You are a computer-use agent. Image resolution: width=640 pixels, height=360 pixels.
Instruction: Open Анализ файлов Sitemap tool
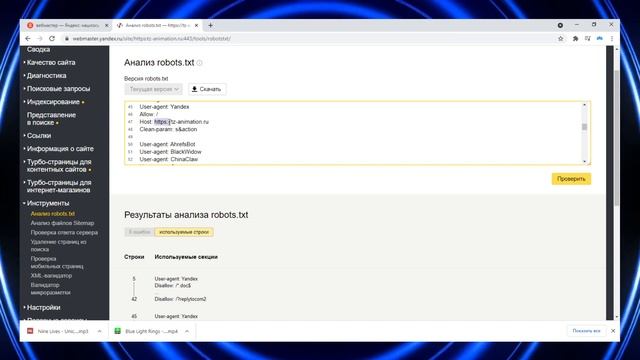pyautogui.click(x=62, y=223)
